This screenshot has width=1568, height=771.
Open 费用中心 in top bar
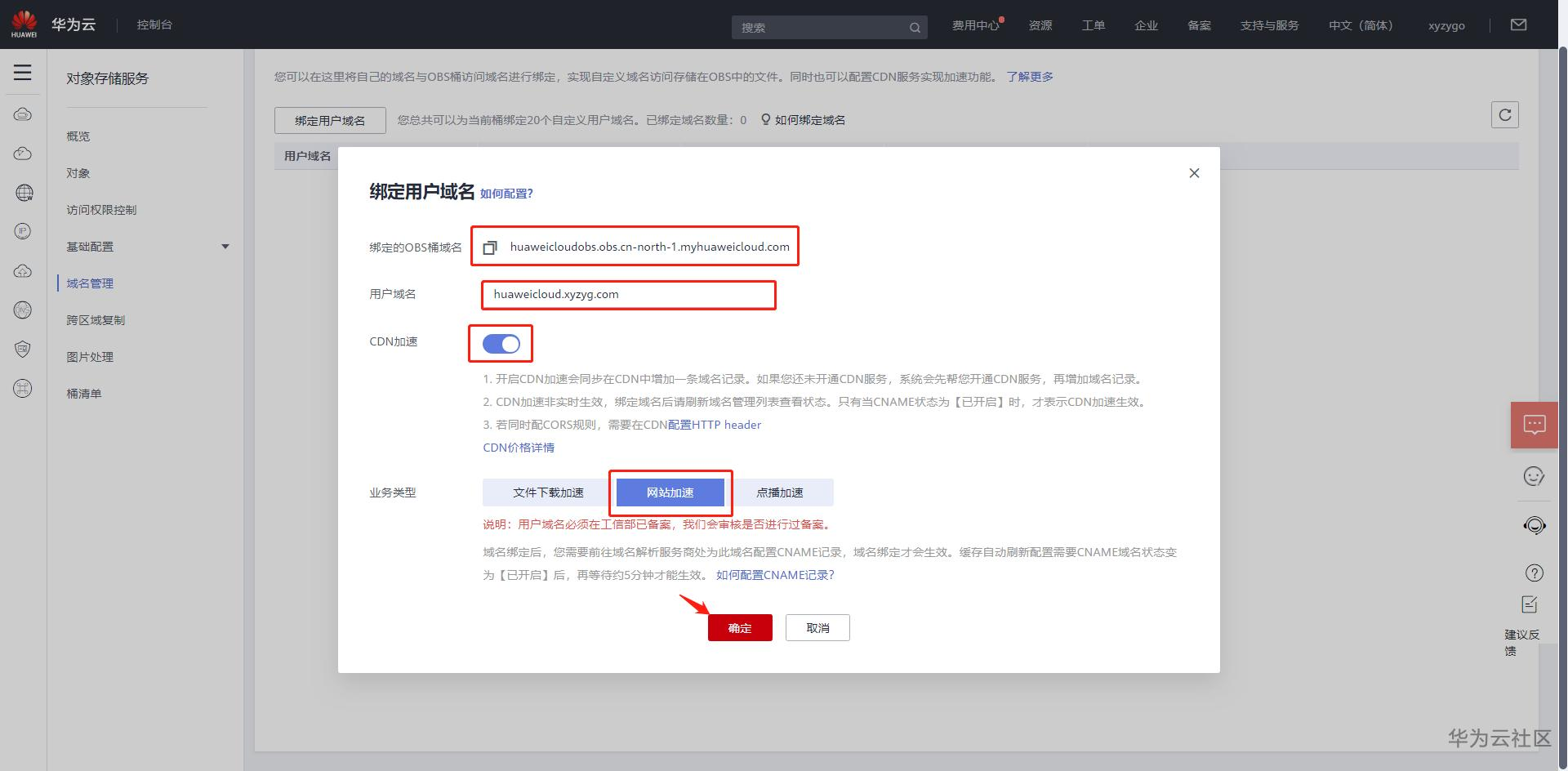[976, 25]
